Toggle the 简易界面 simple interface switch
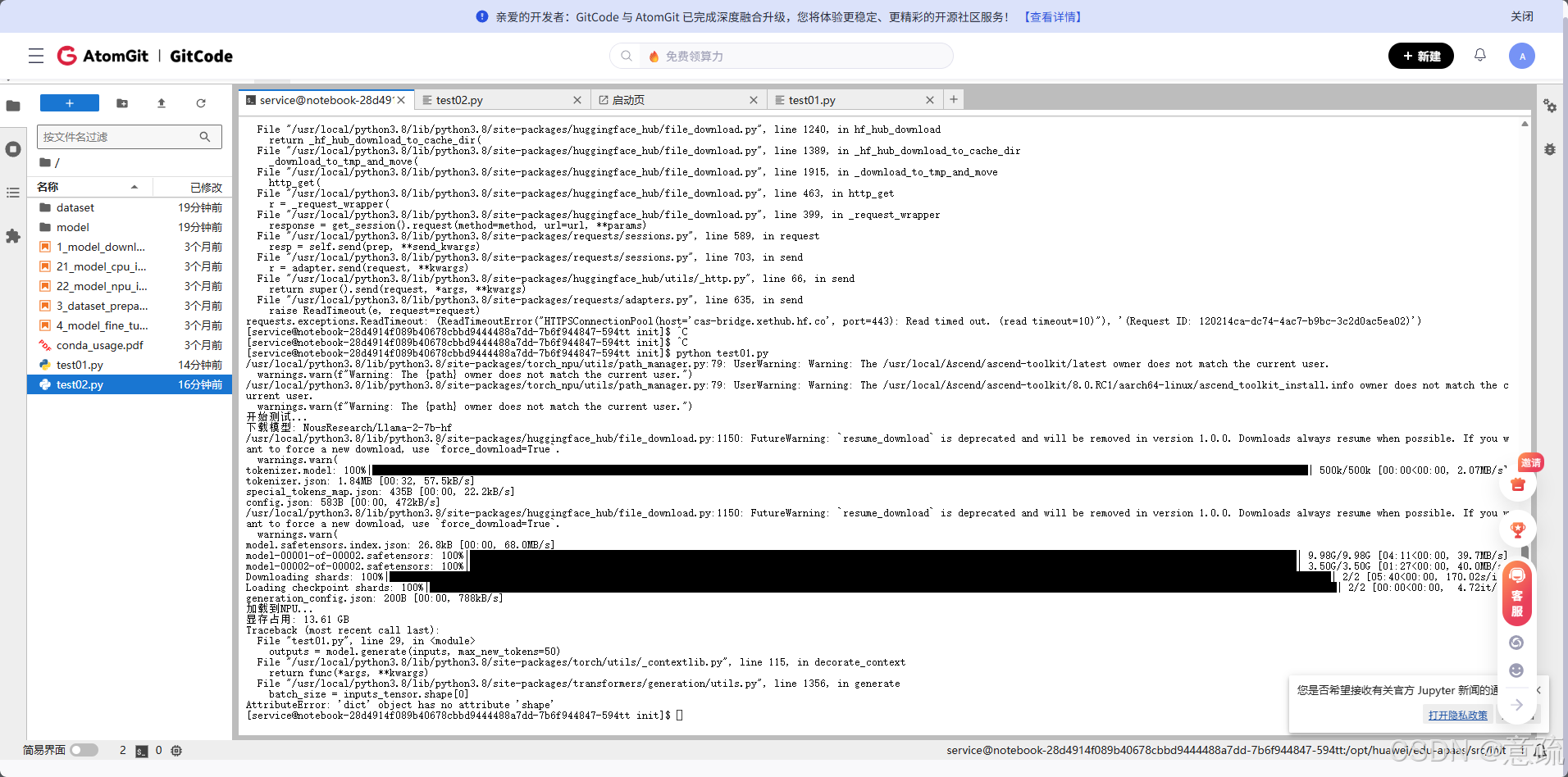Image resolution: width=1568 pixels, height=777 pixels. tap(84, 750)
